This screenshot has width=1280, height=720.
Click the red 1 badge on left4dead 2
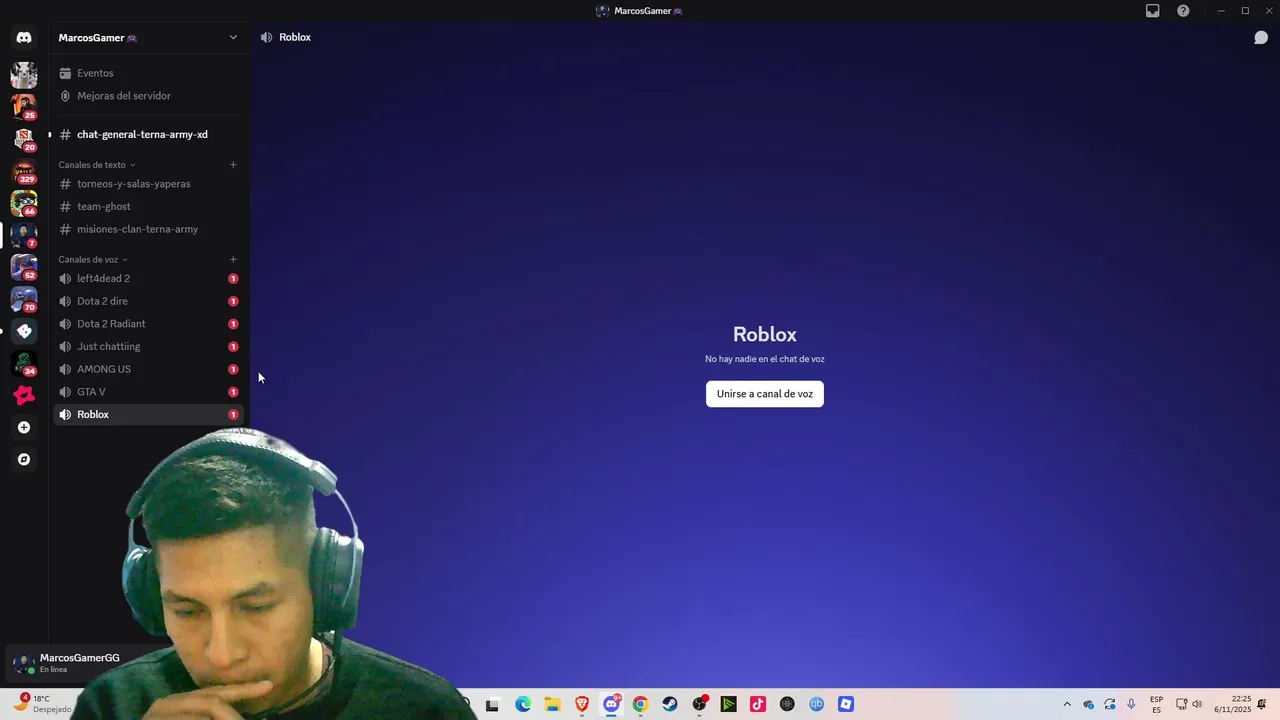pyautogui.click(x=233, y=279)
